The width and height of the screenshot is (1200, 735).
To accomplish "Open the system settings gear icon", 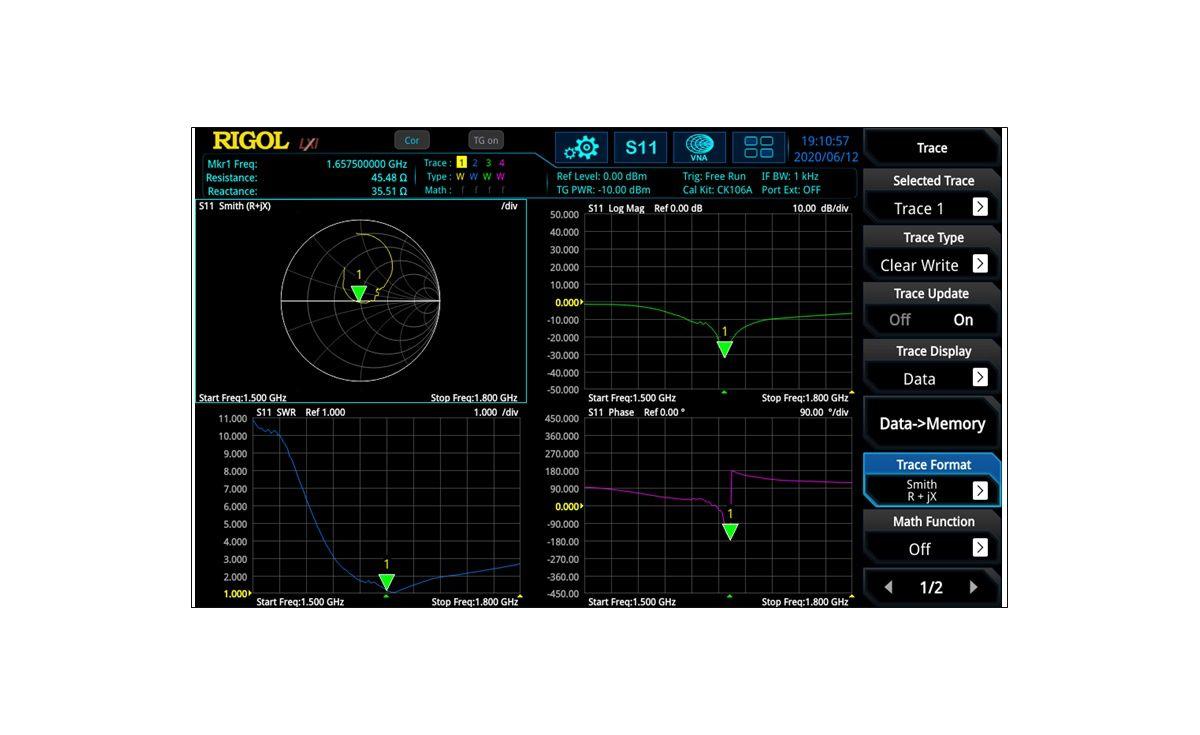I will pos(581,147).
